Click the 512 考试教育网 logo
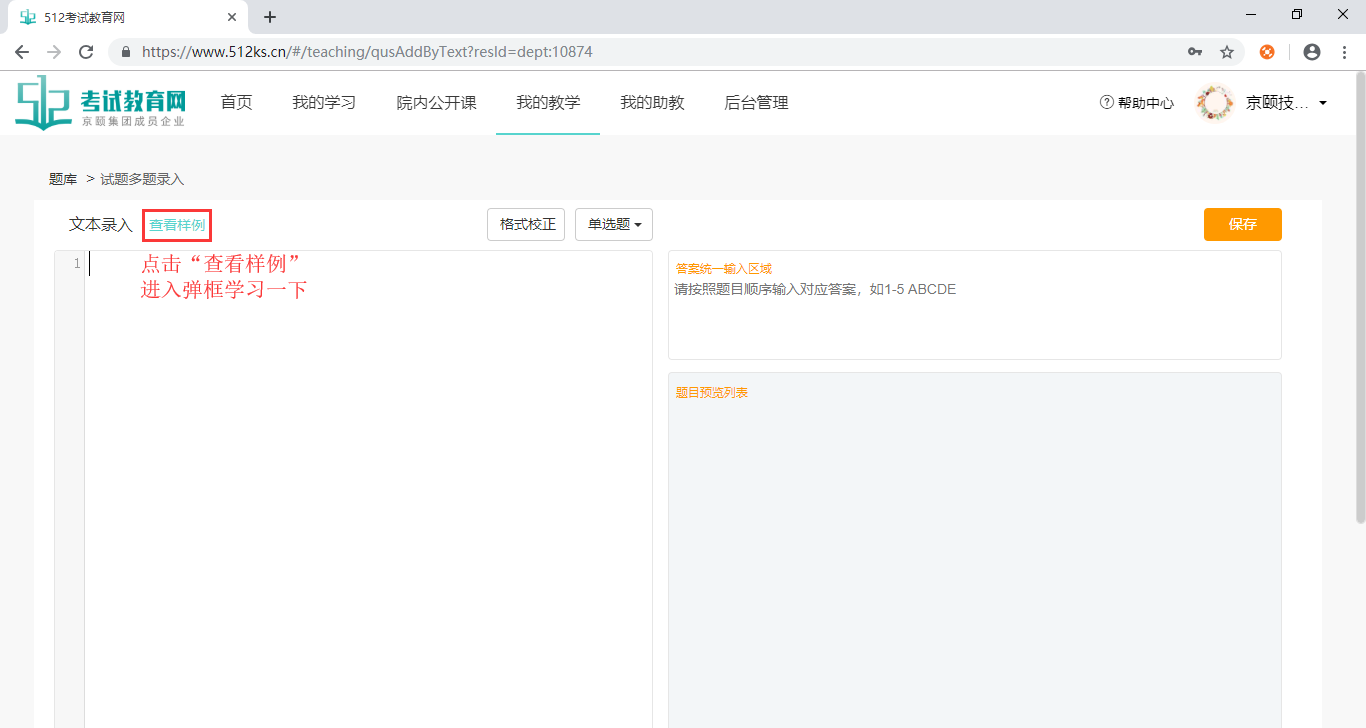This screenshot has height=728, width=1366. coord(101,102)
